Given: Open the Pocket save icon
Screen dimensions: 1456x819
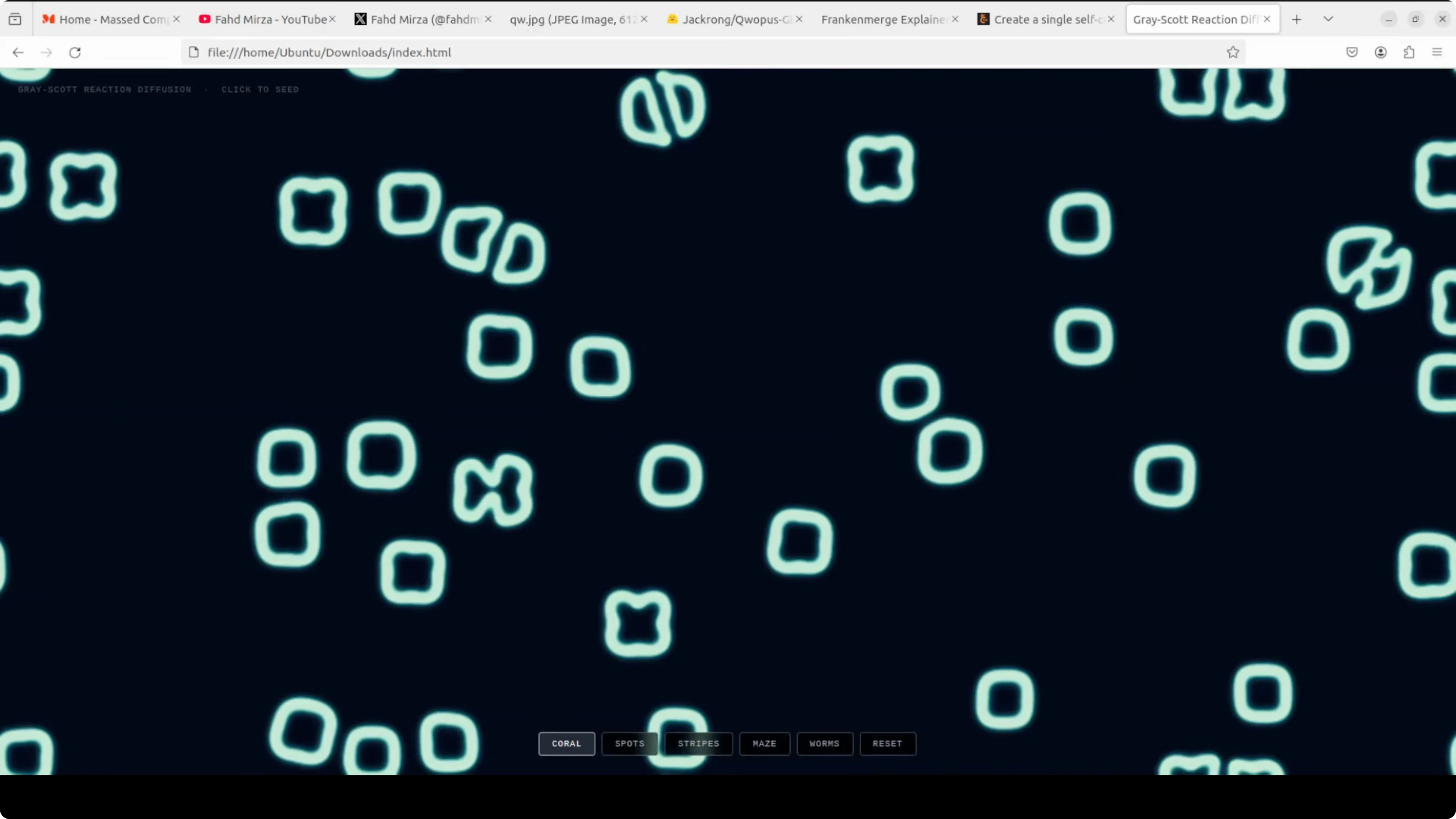Looking at the screenshot, I should coord(1352,53).
